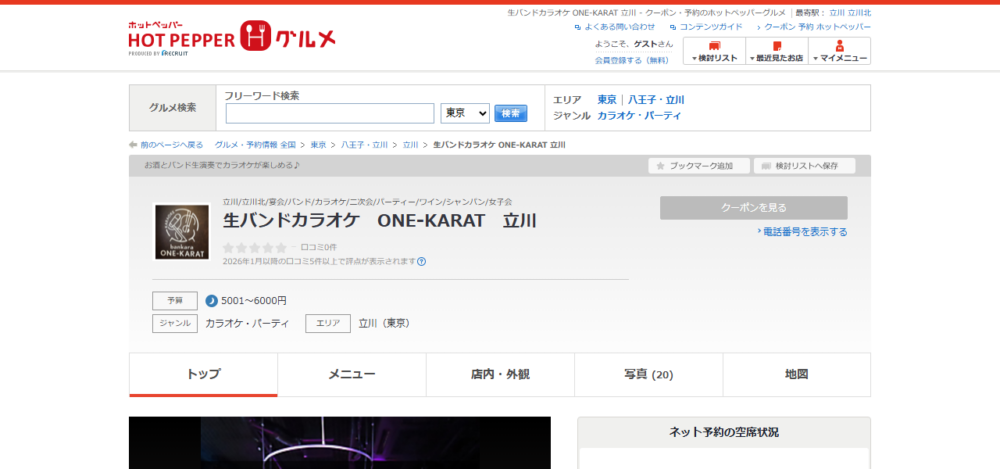Open the 検討リスト menu

[x=714, y=51]
